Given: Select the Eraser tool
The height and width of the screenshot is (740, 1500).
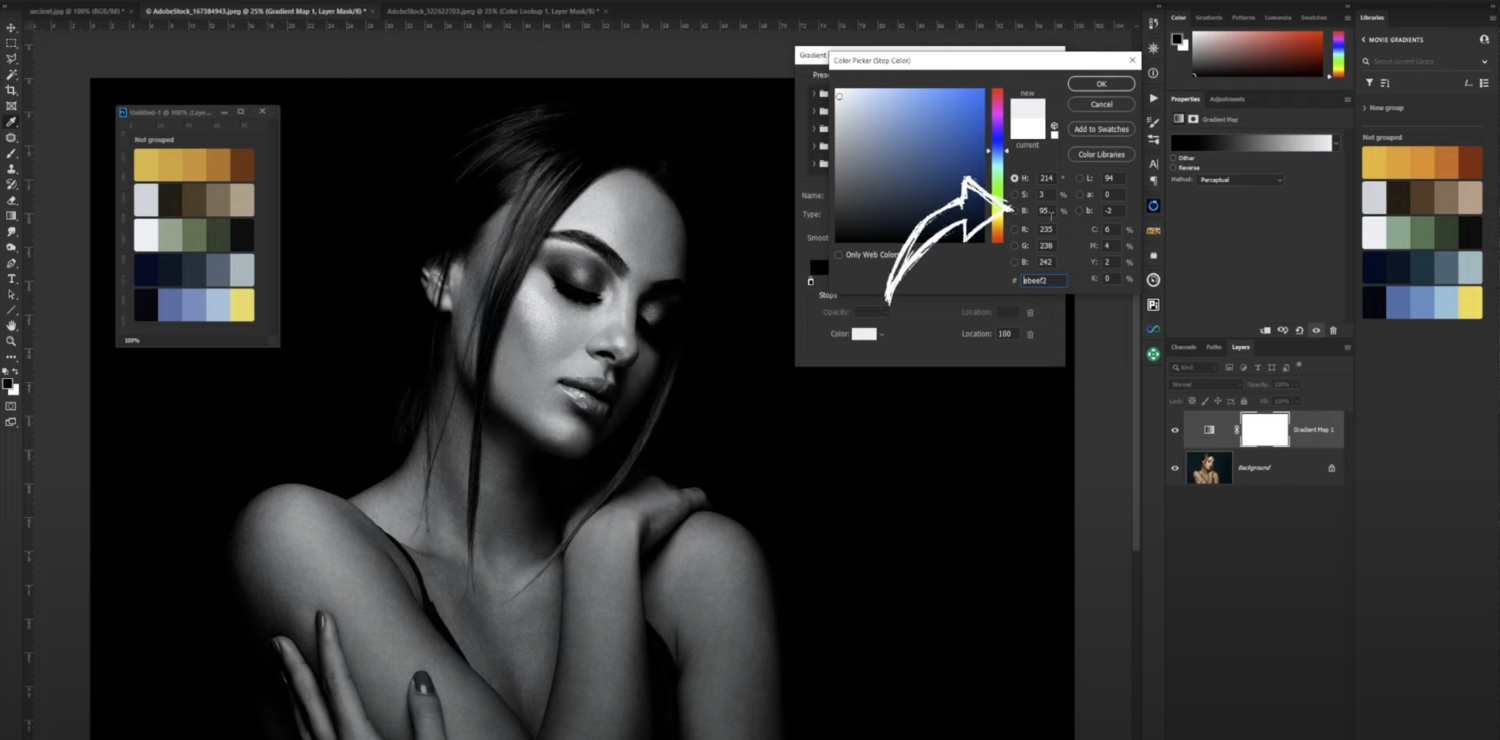Looking at the screenshot, I should click(x=11, y=200).
